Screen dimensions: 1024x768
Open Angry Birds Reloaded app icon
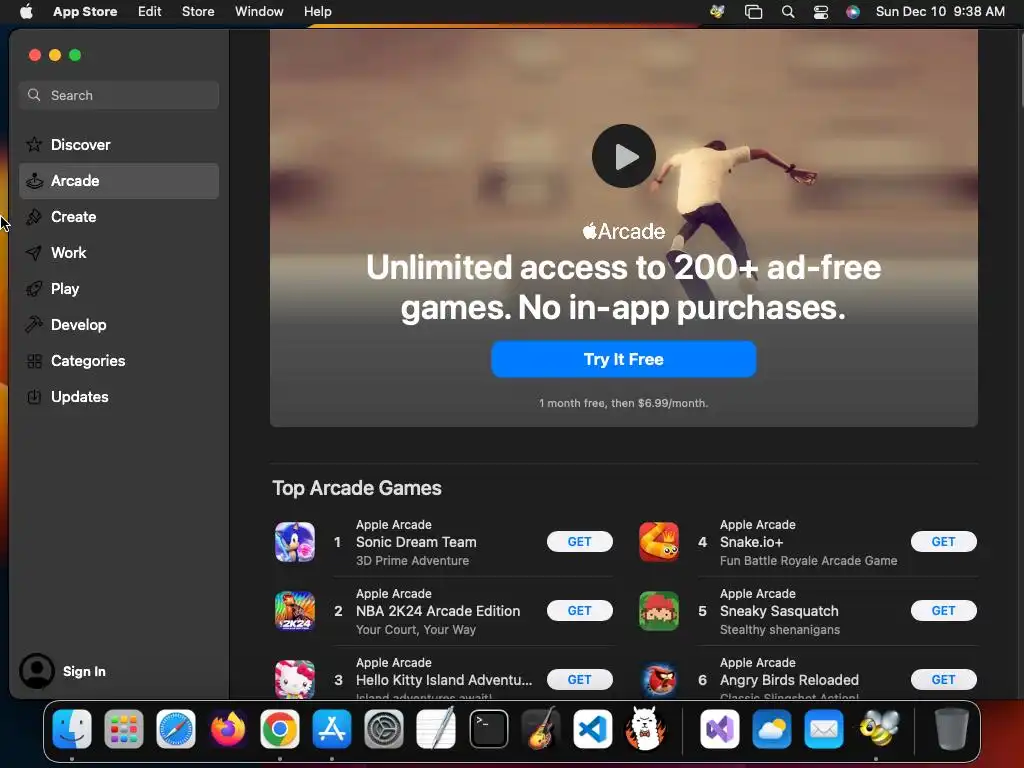pyautogui.click(x=659, y=679)
